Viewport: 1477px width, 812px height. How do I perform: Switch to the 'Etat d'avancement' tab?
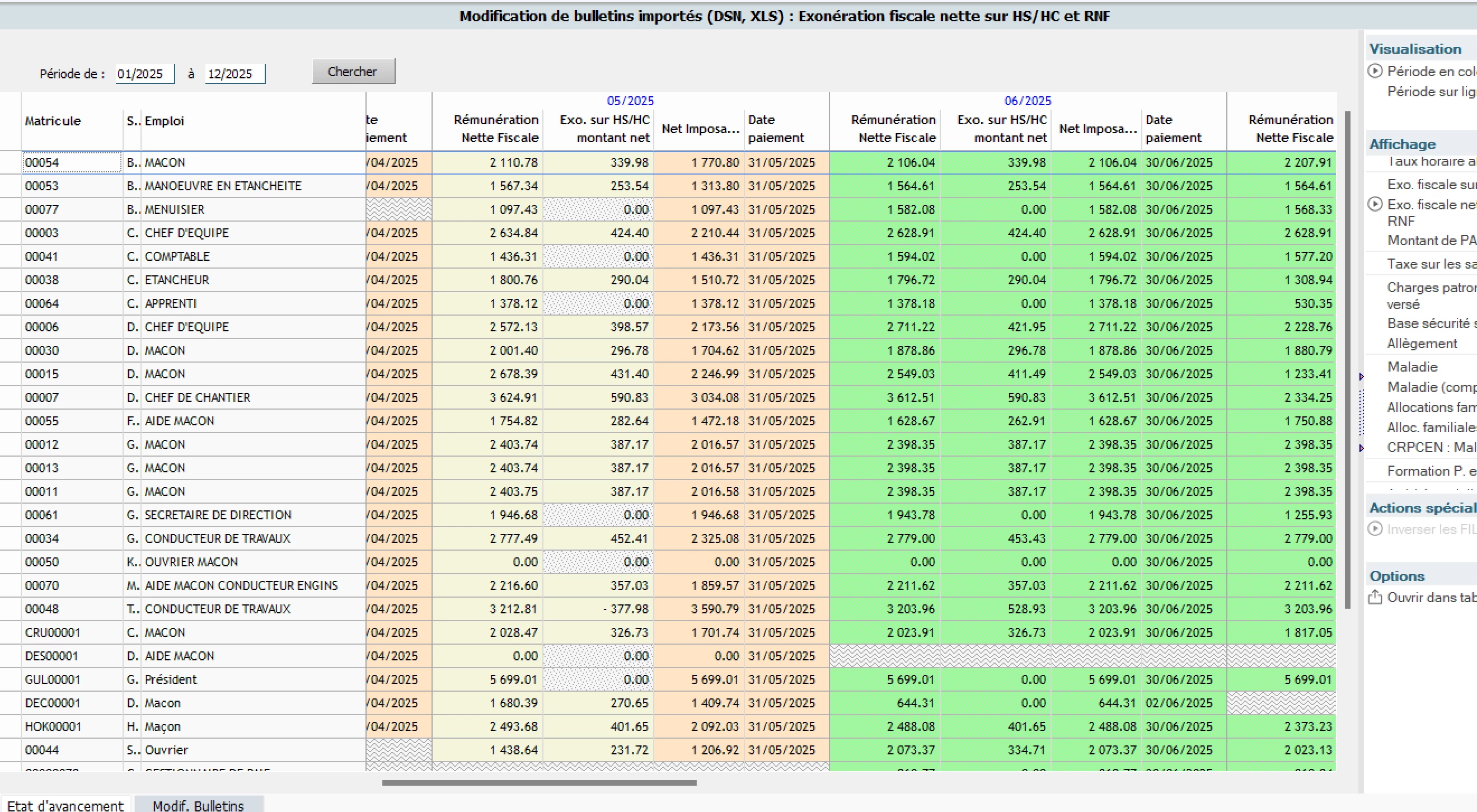pyautogui.click(x=65, y=805)
